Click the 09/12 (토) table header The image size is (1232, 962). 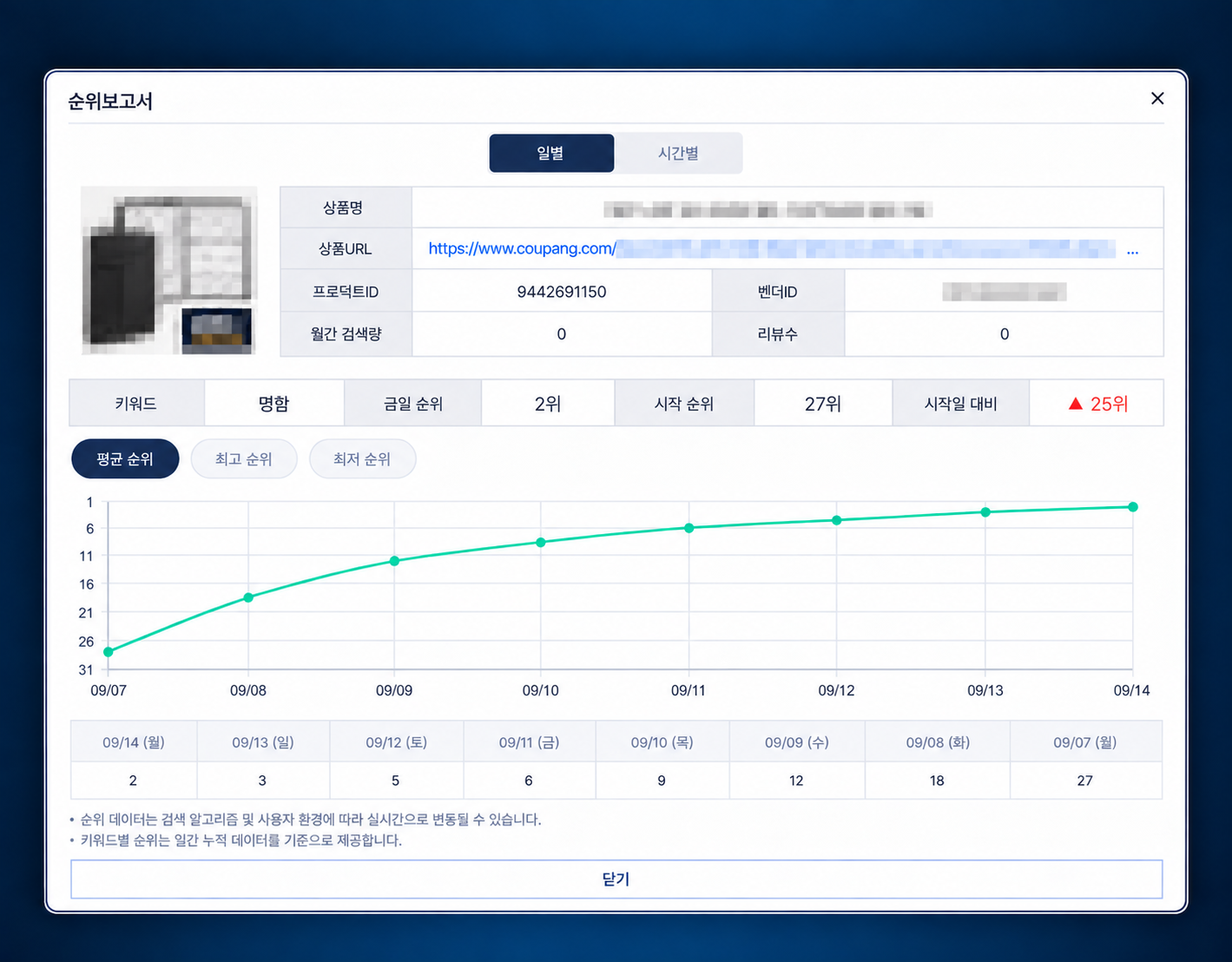pyautogui.click(x=397, y=742)
